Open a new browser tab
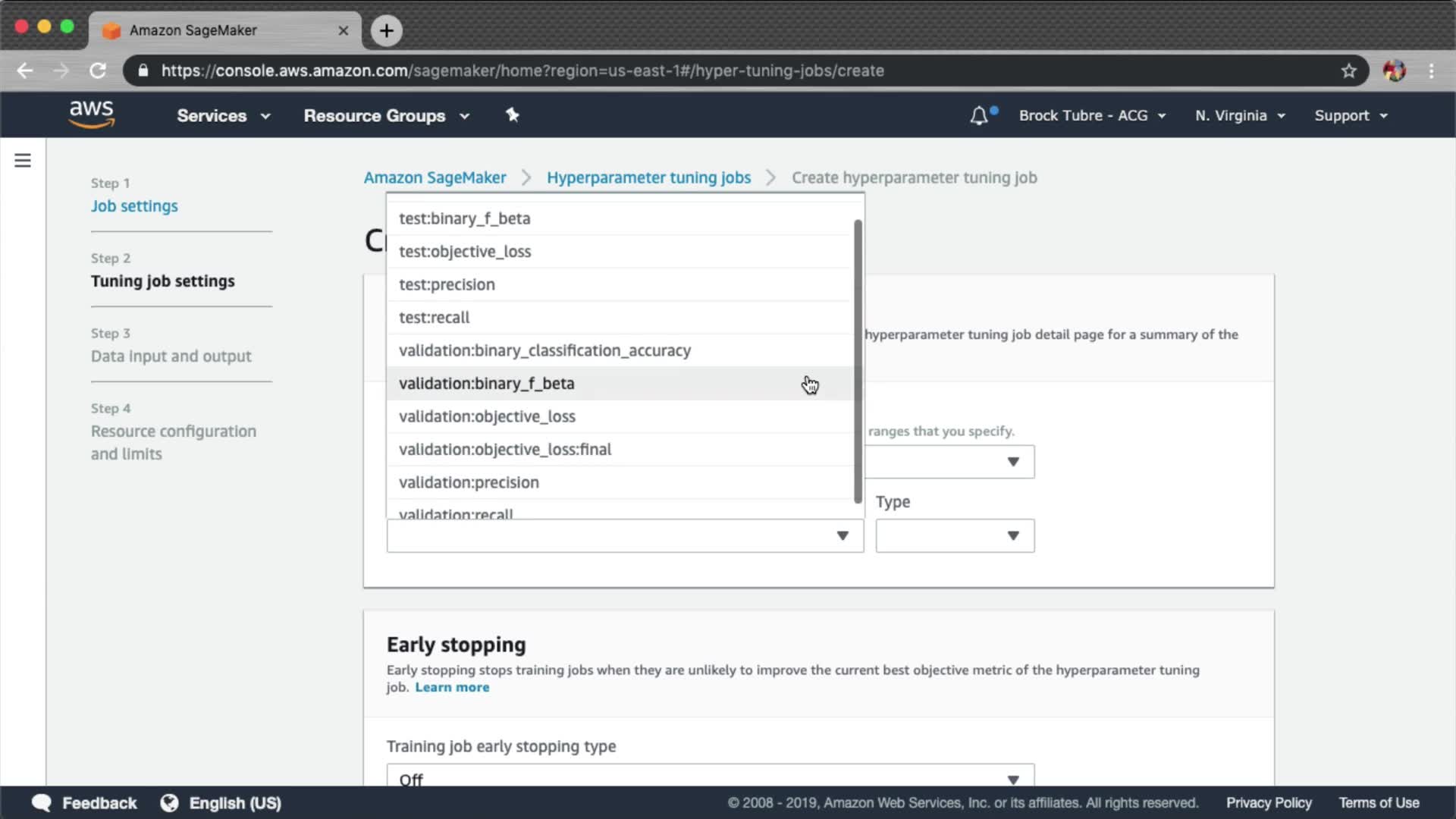Image resolution: width=1456 pixels, height=819 pixels. 387,30
